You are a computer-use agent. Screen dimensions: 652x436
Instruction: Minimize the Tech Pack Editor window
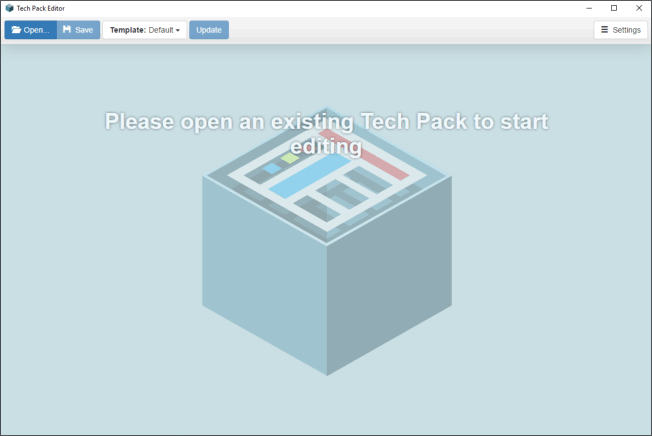(589, 8)
